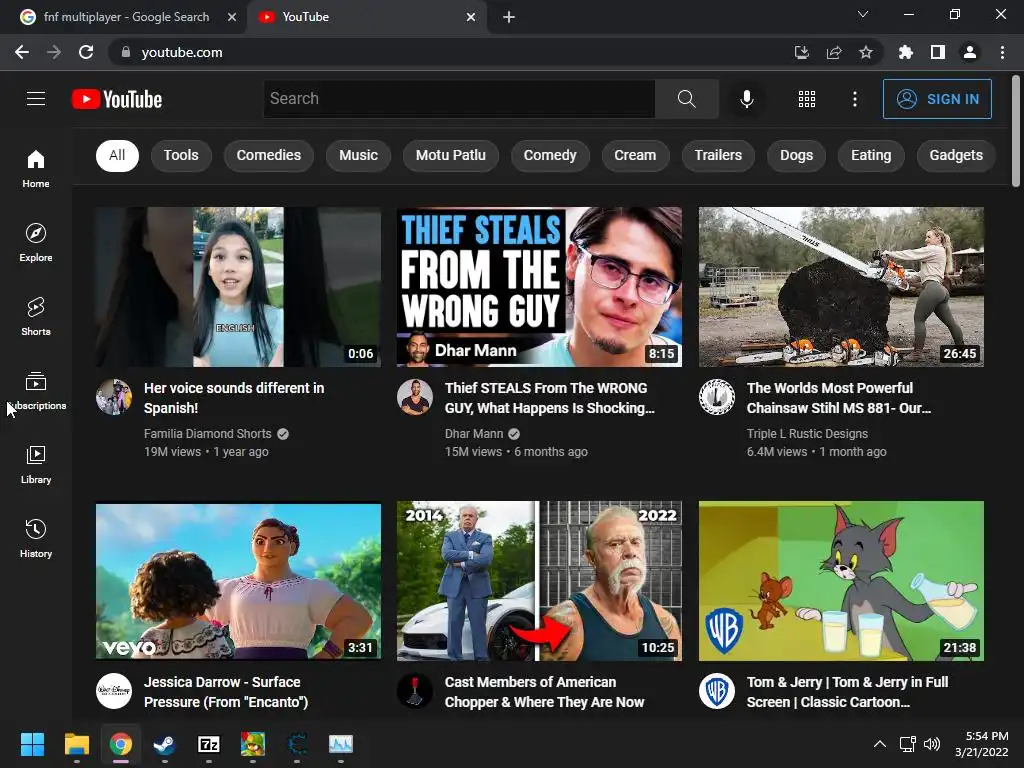Select the Motu Patlu filter chip
The image size is (1024, 768).
451,155
